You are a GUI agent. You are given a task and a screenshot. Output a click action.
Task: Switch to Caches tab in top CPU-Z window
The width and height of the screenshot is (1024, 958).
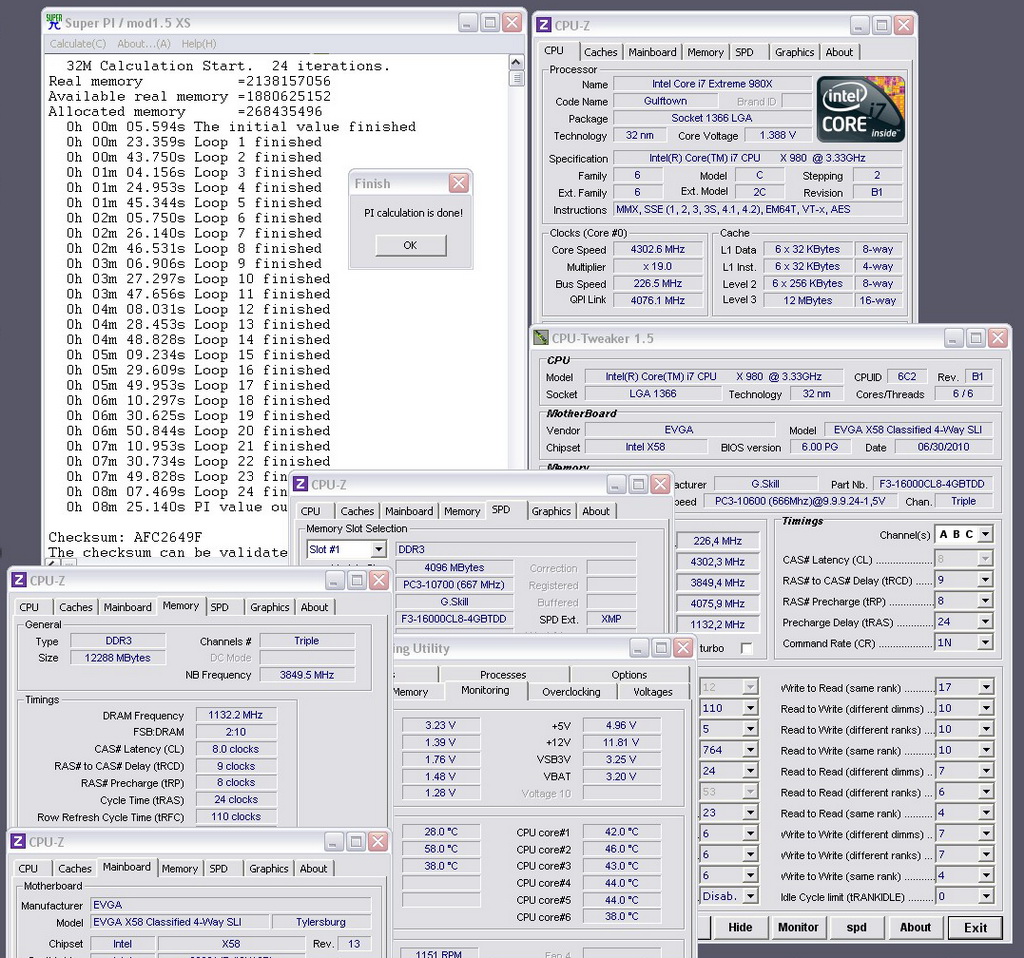point(600,52)
